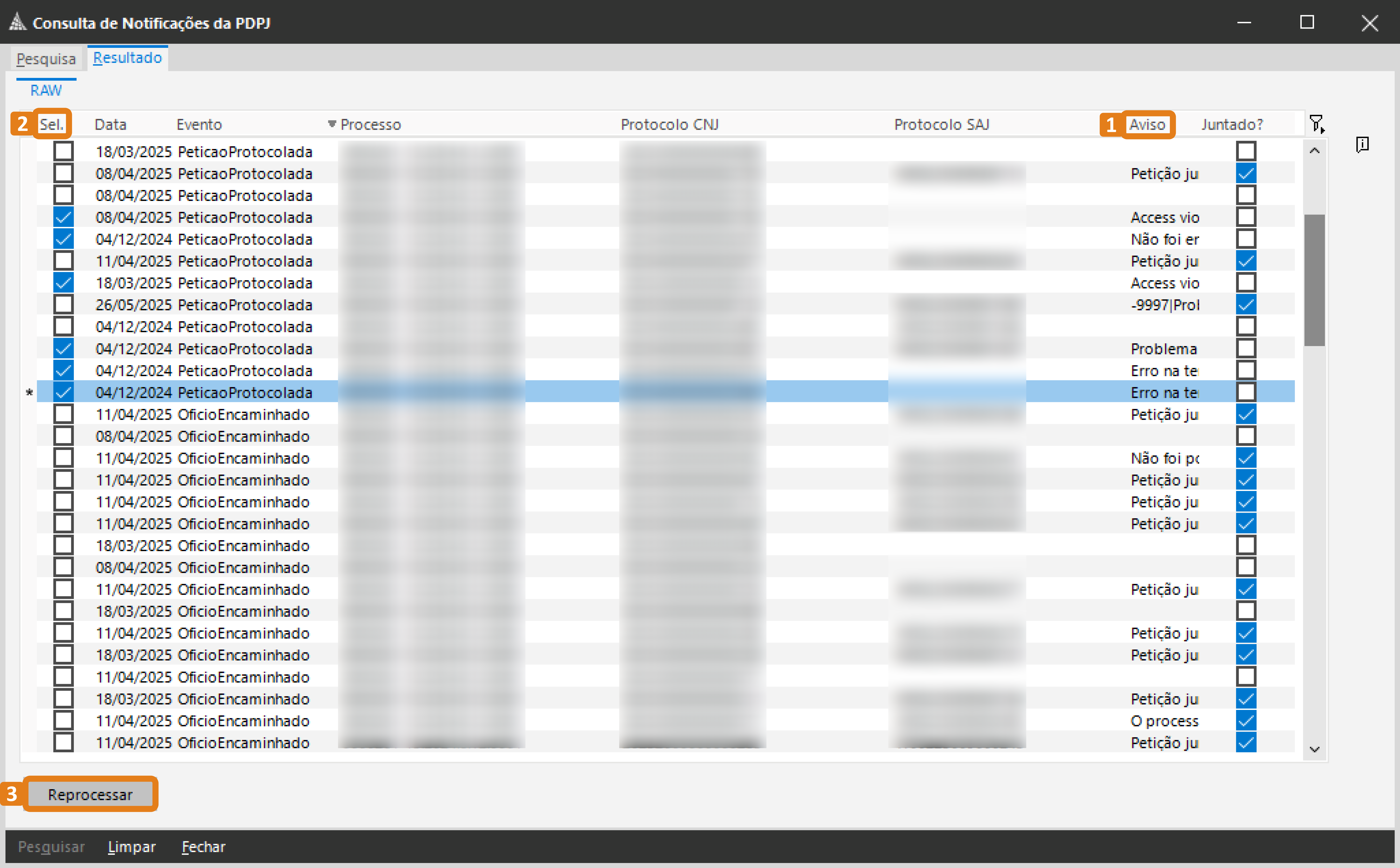This screenshot has width=1400, height=868.
Task: Click the vertical scrollbar thumb
Action: (1315, 280)
